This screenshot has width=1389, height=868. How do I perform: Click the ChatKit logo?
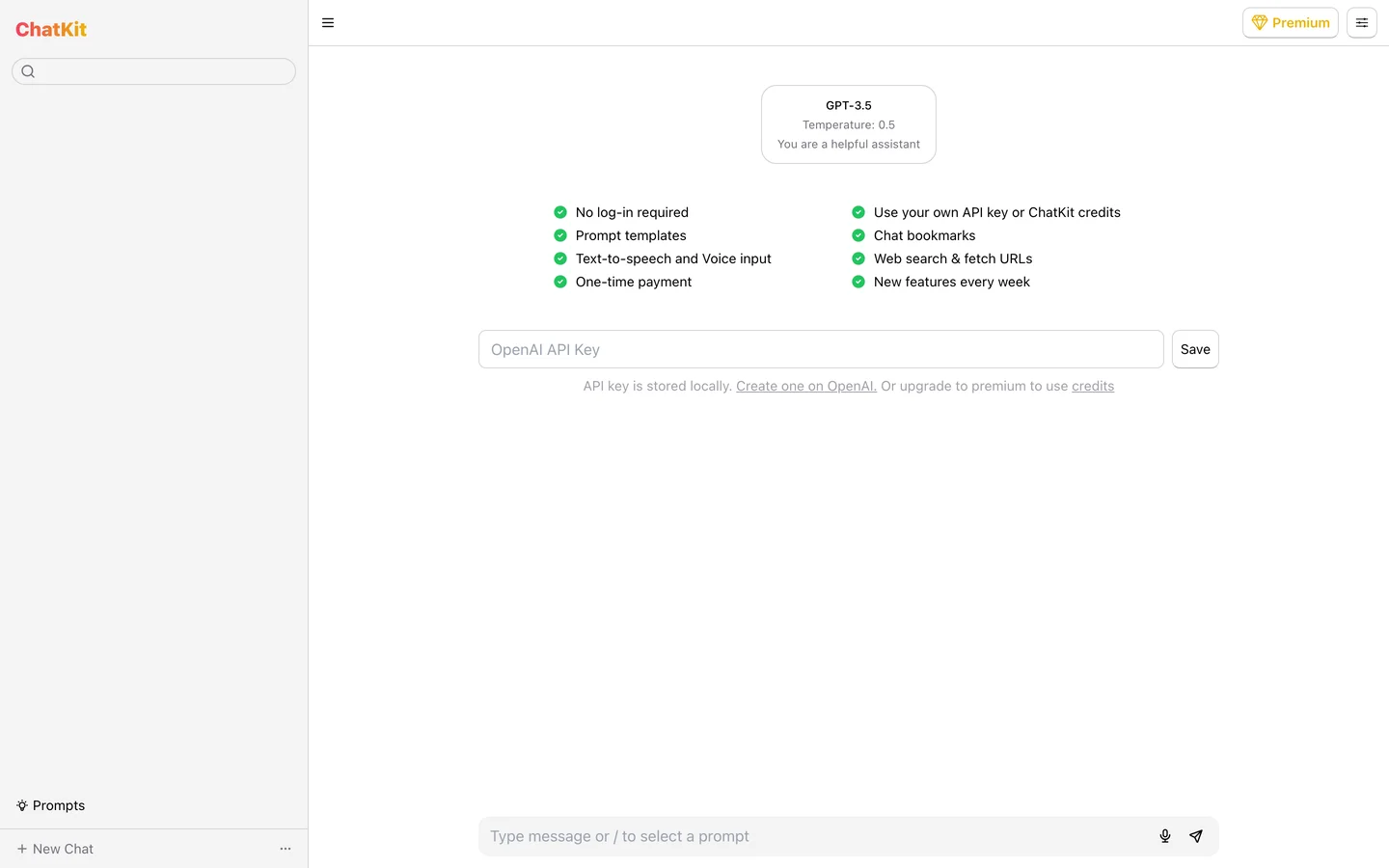click(51, 29)
